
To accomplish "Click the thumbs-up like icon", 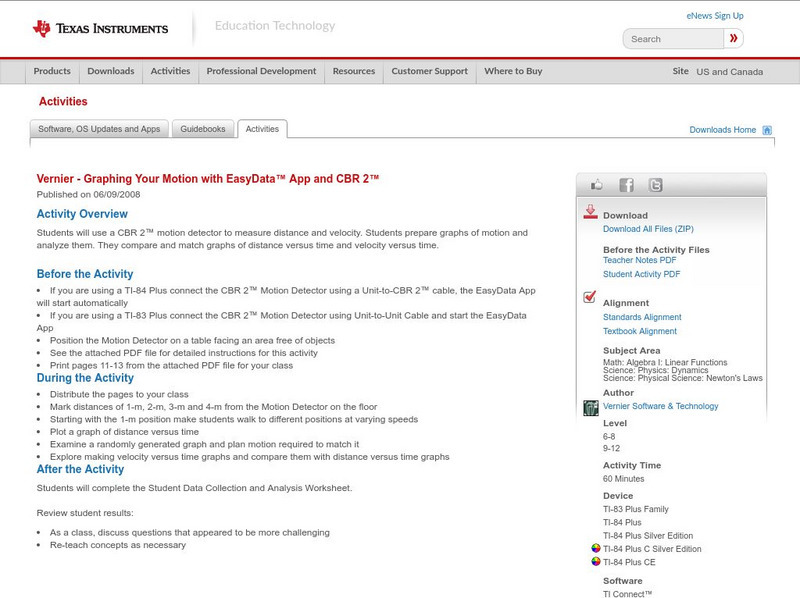I will click(x=596, y=185).
